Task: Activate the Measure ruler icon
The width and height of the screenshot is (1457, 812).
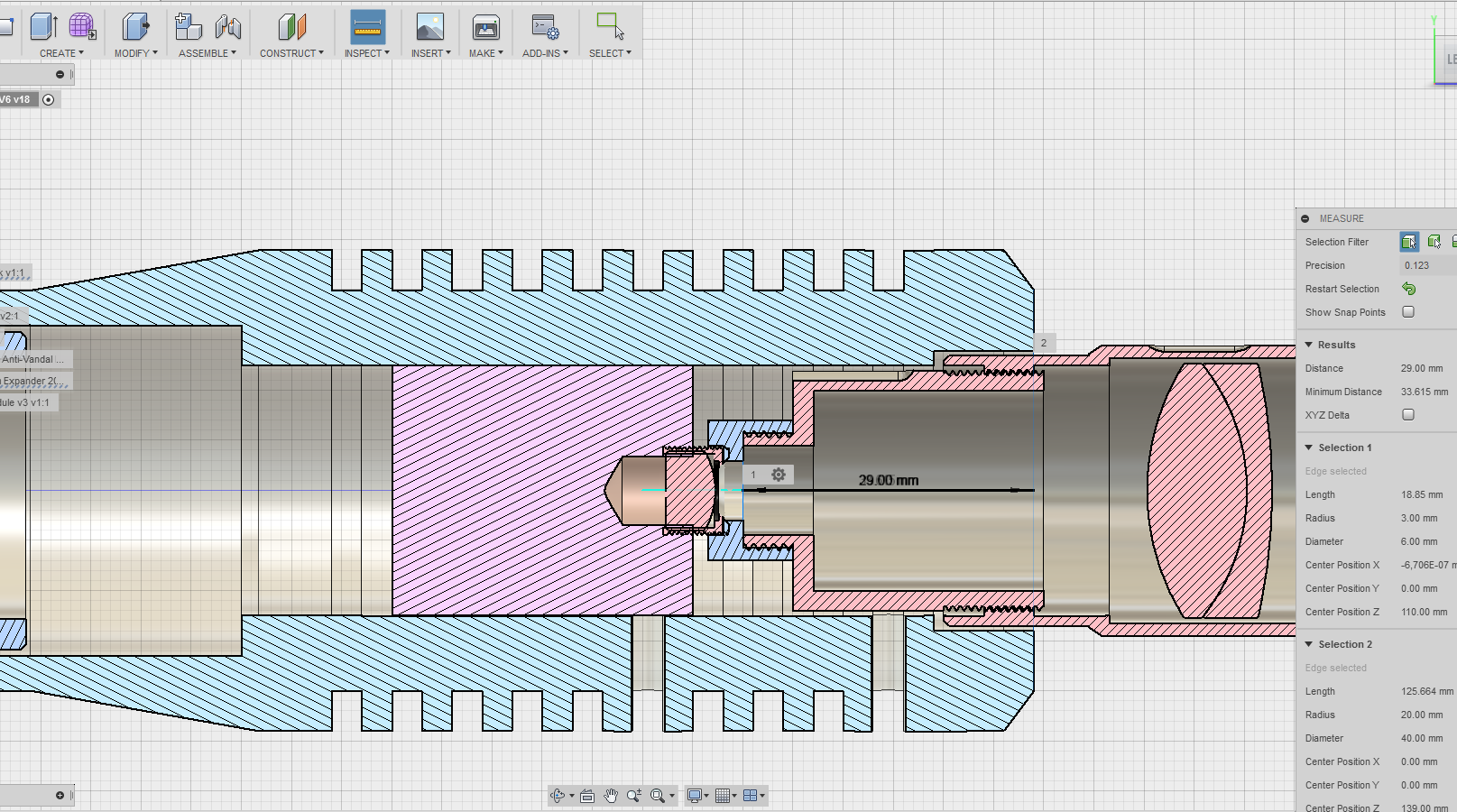Action: pos(367,28)
